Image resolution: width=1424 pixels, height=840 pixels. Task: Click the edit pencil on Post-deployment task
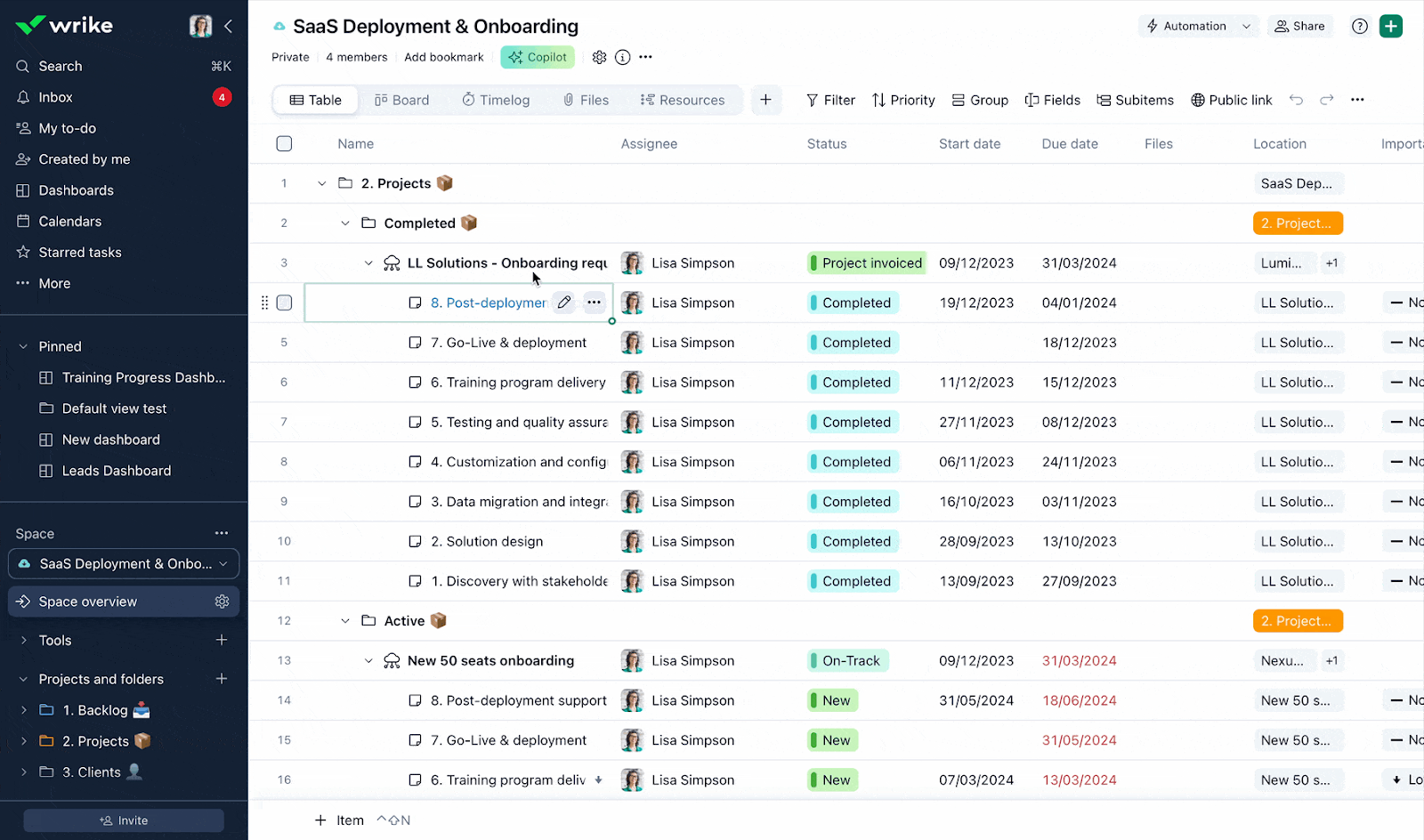pyautogui.click(x=563, y=303)
